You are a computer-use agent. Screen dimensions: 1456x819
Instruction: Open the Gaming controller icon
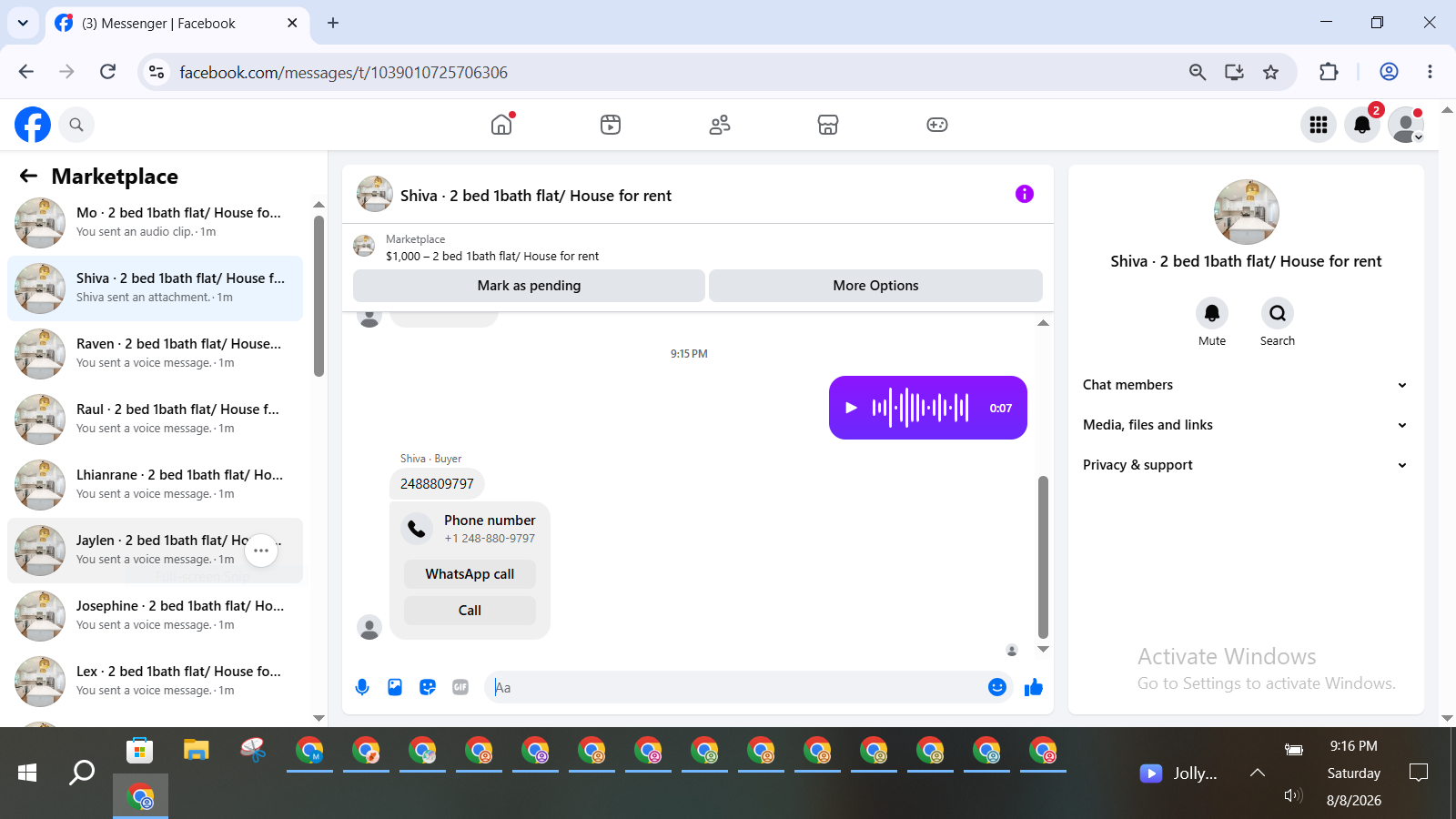937,125
